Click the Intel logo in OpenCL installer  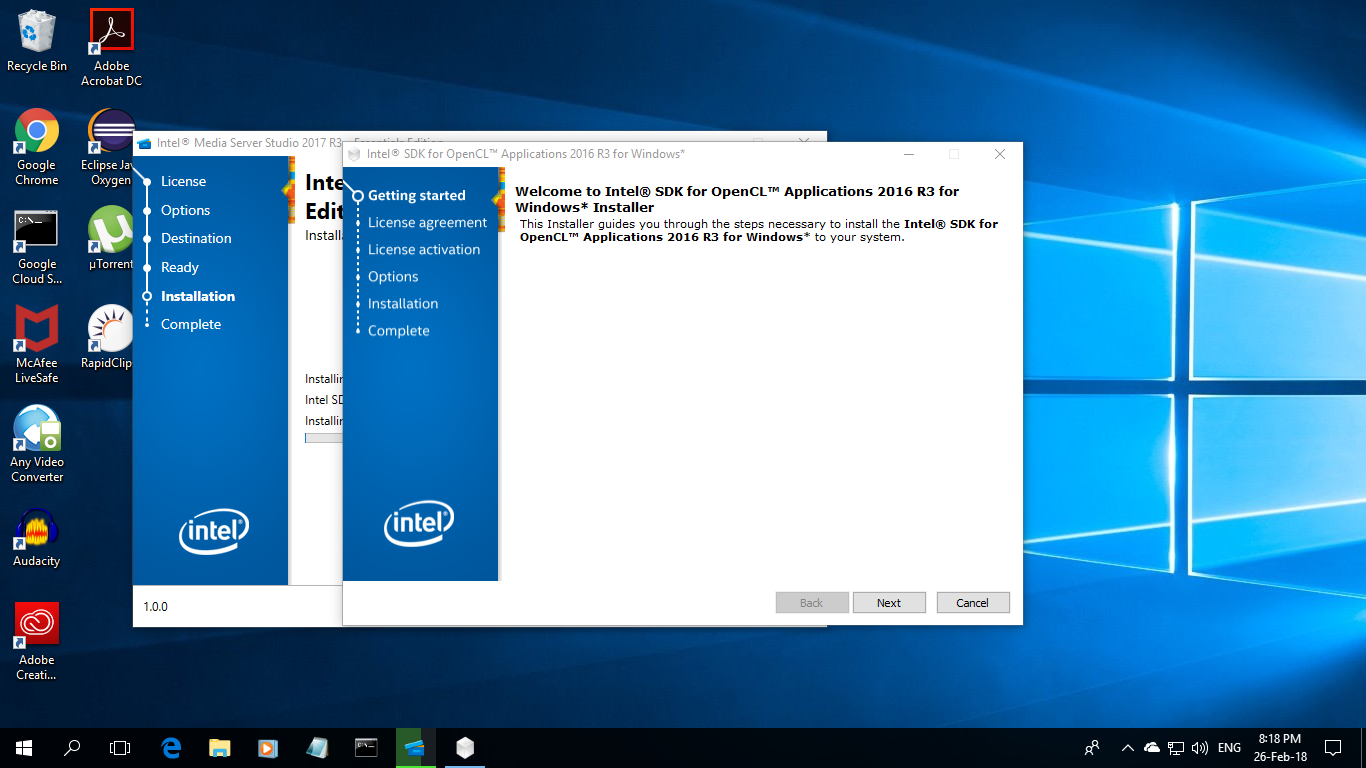pyautogui.click(x=419, y=523)
